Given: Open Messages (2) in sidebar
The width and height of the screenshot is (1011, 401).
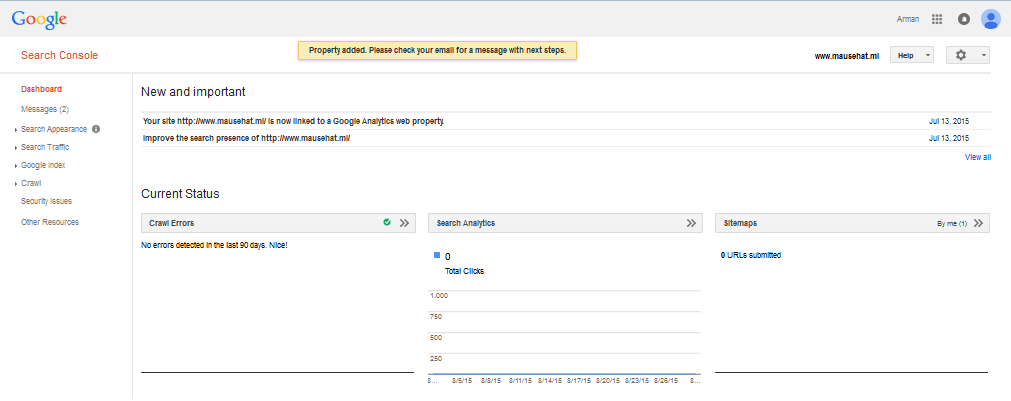Looking at the screenshot, I should click(44, 109).
